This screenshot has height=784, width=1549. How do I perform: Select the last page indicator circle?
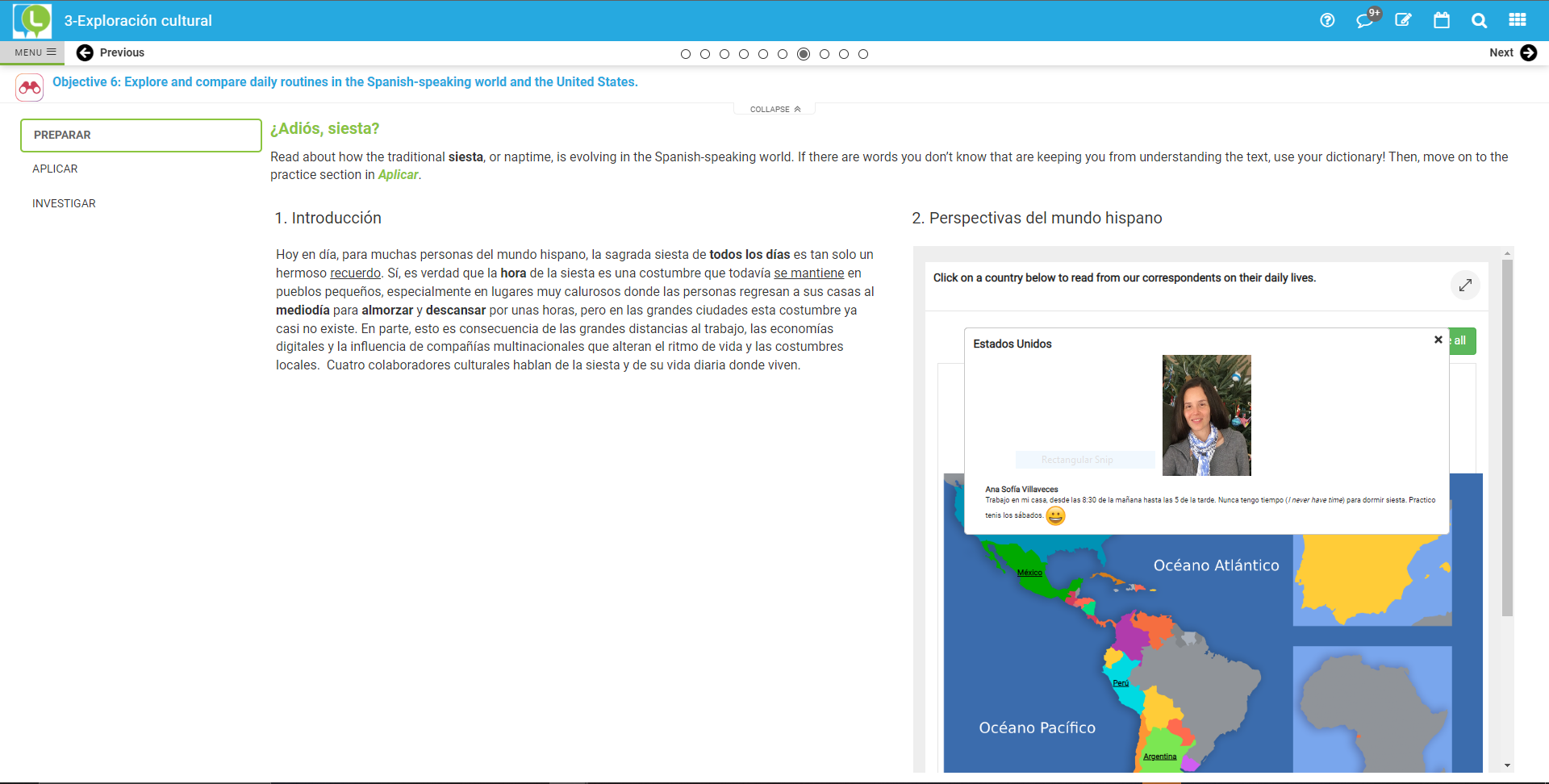click(863, 54)
